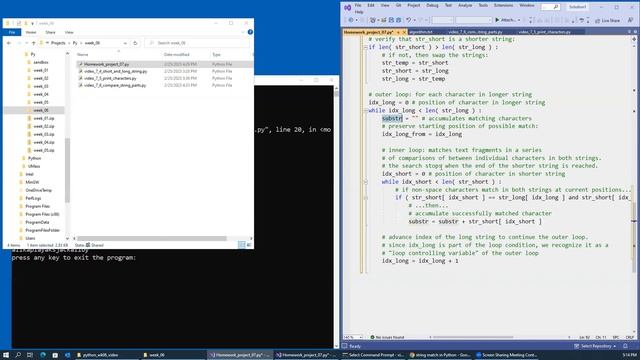Select video_7_6_compare_string_parts.py file in Explorer
The width and height of the screenshot is (640, 360).
tap(115, 85)
